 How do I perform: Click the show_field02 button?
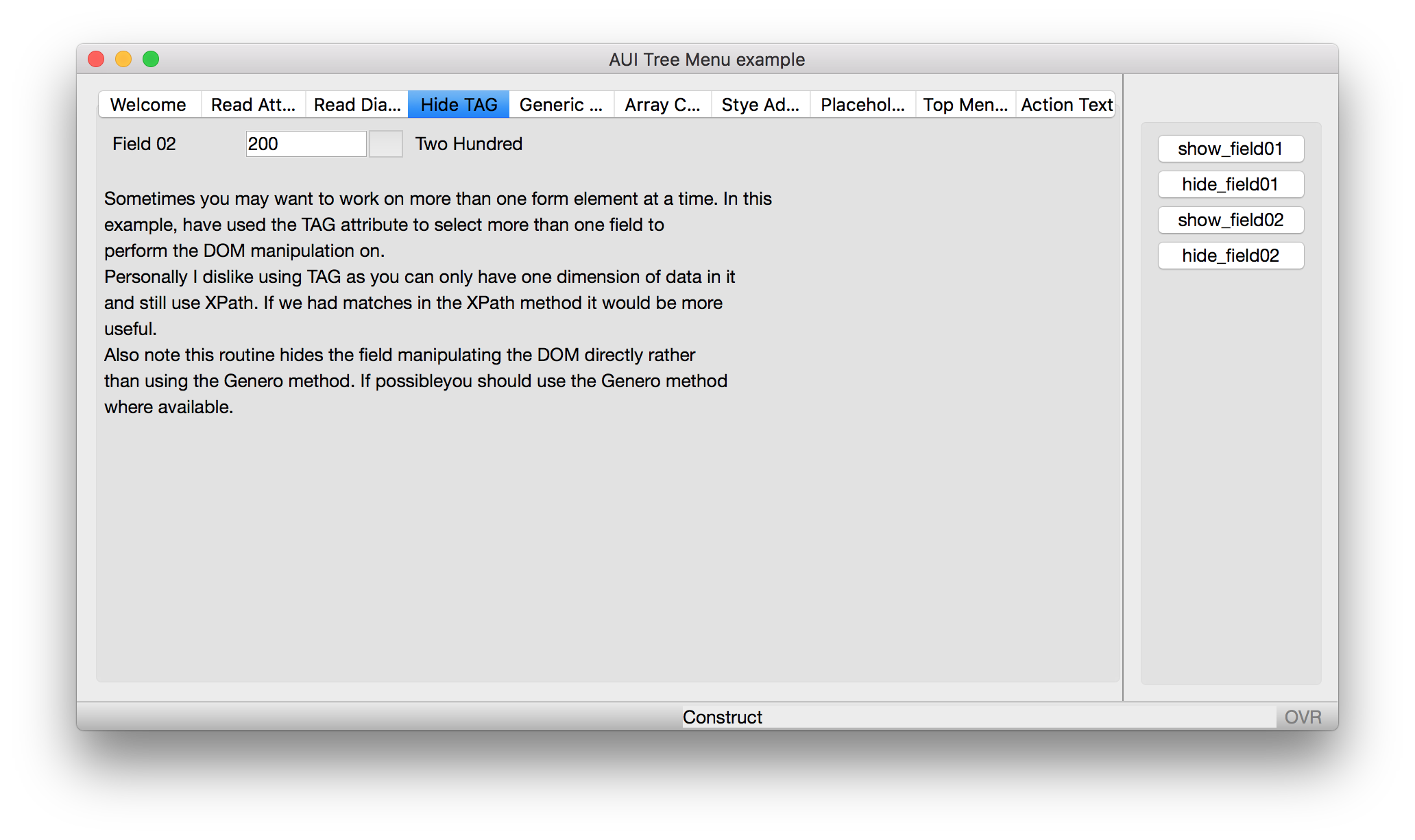1231,220
